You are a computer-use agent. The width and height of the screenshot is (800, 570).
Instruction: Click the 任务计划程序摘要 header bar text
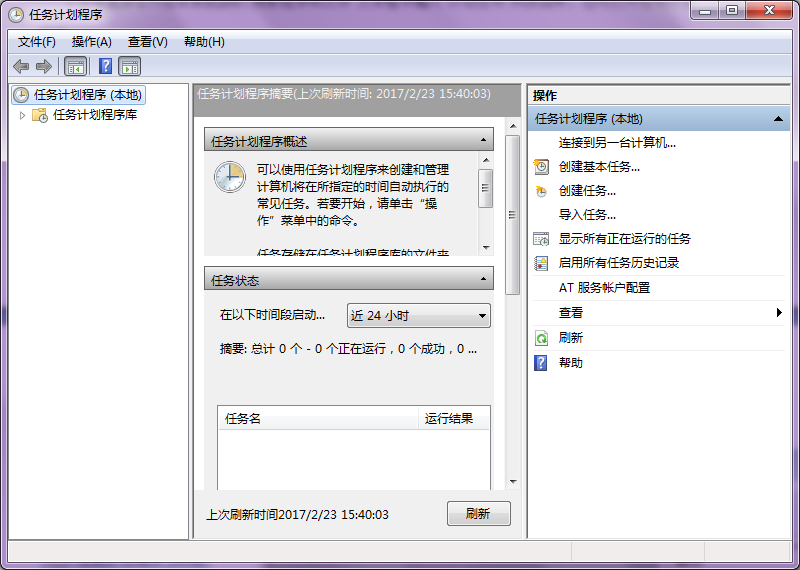(x=344, y=94)
